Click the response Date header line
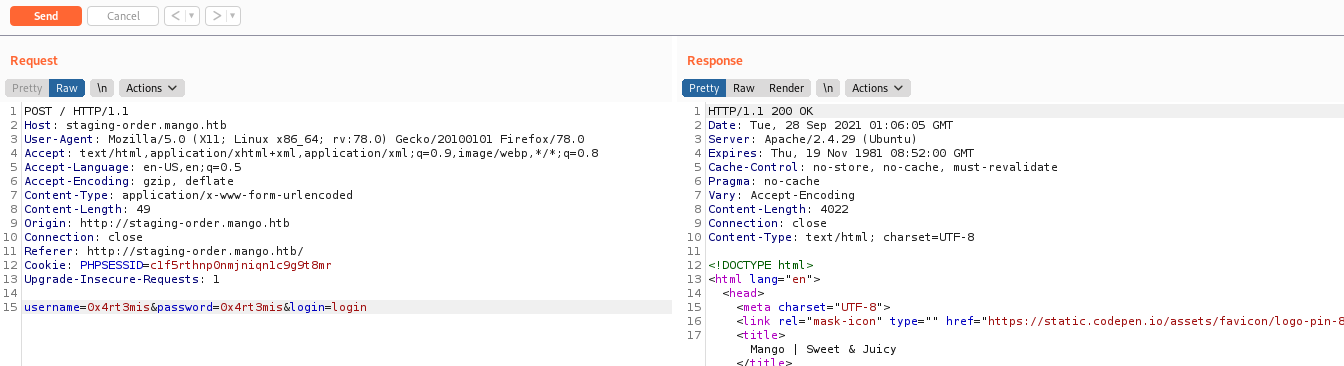 (x=830, y=125)
